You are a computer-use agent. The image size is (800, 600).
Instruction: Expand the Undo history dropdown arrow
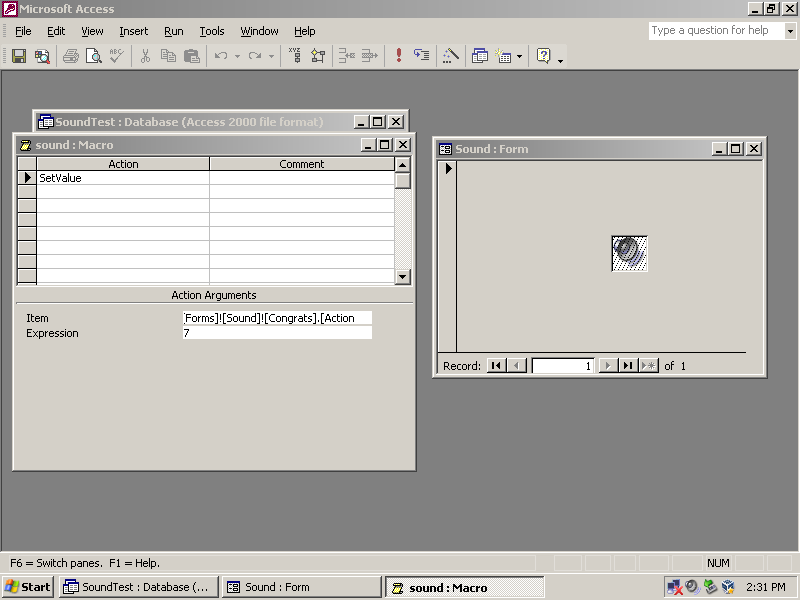point(237,56)
